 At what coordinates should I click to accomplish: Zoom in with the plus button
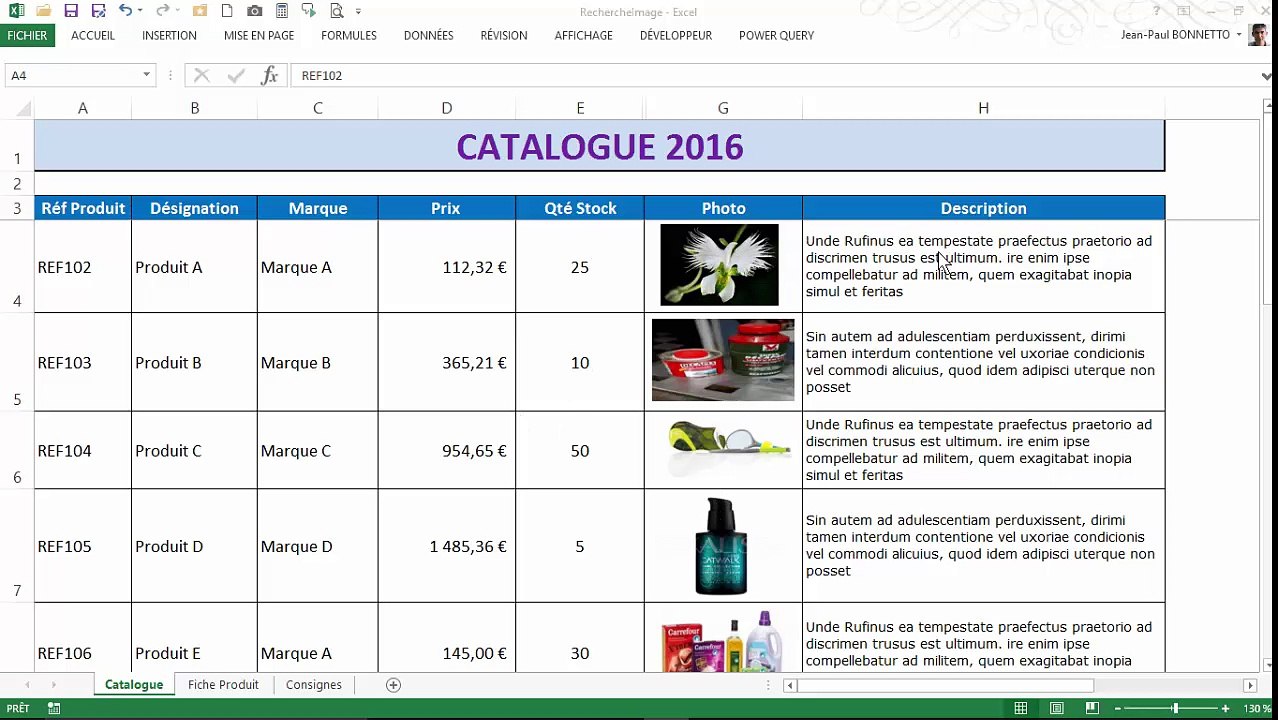(1226, 709)
